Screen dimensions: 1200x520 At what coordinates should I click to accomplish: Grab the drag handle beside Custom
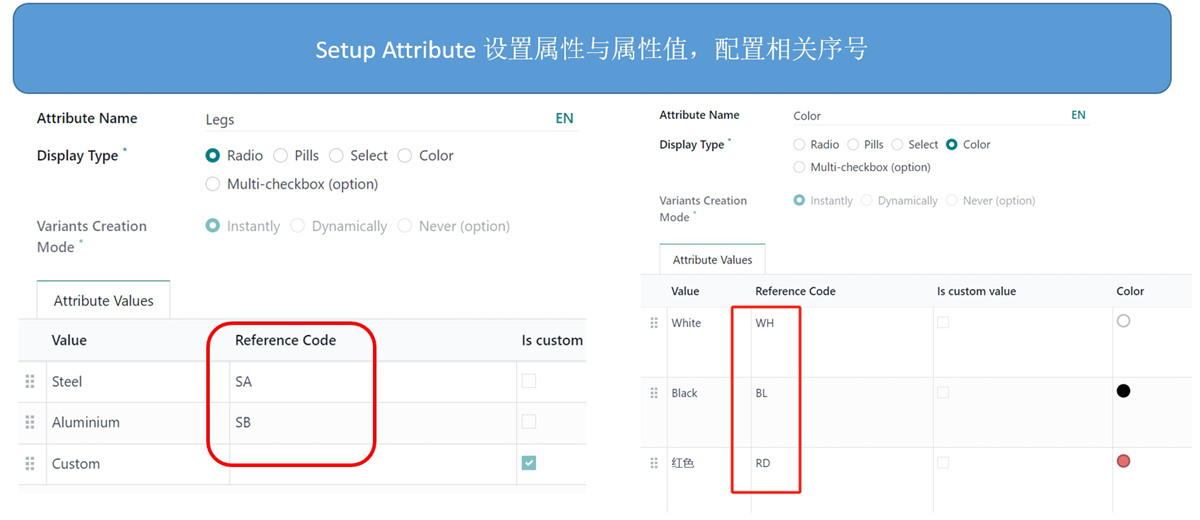30,463
